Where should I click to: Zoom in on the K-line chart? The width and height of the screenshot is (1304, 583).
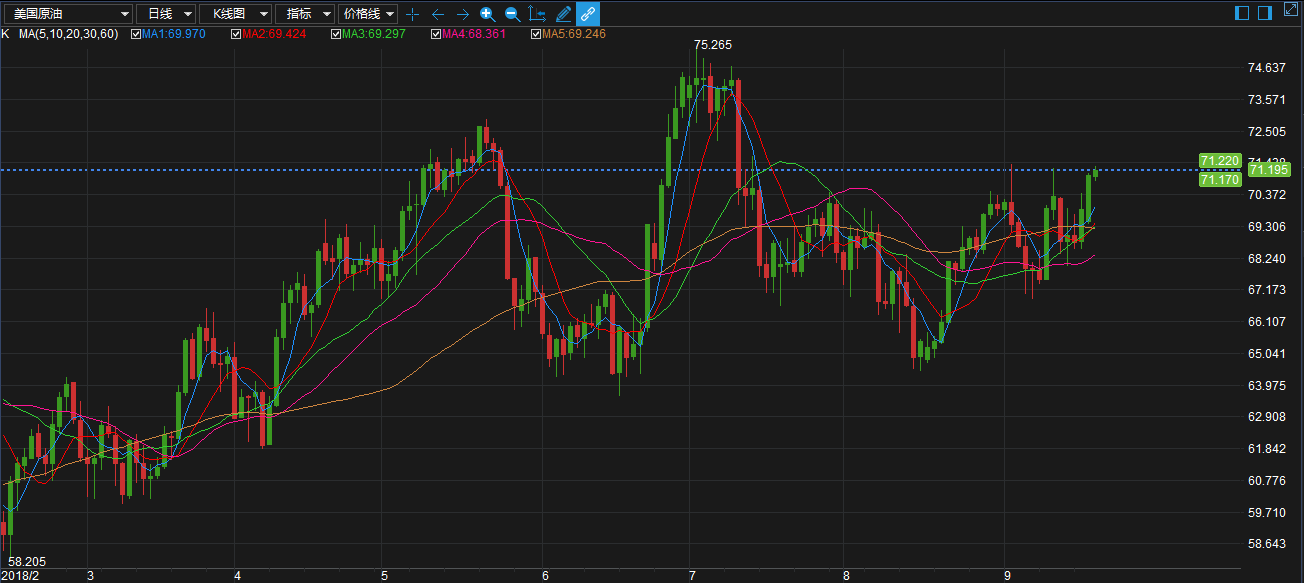pos(487,14)
